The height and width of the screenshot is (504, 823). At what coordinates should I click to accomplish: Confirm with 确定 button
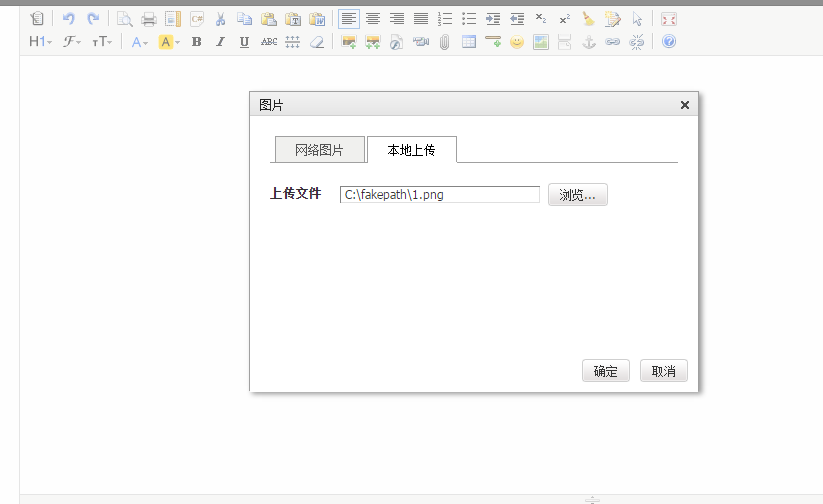click(606, 371)
